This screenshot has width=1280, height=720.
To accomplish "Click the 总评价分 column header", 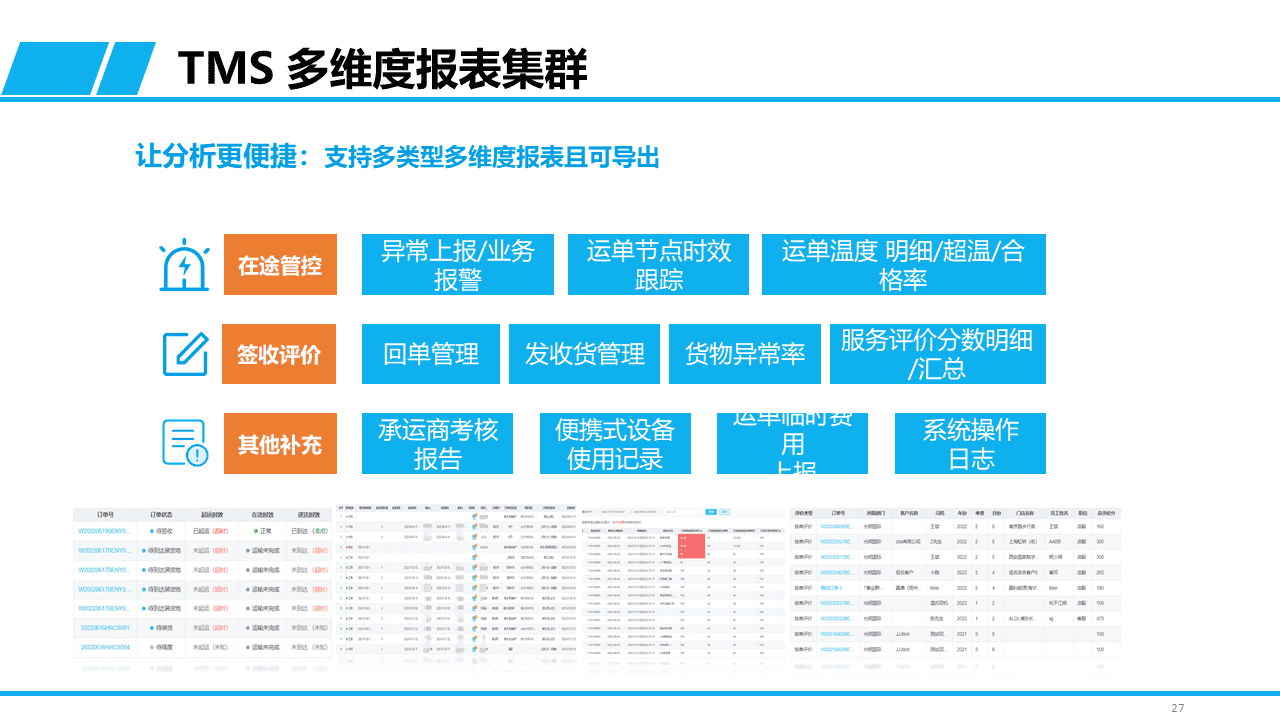I will click(1104, 513).
